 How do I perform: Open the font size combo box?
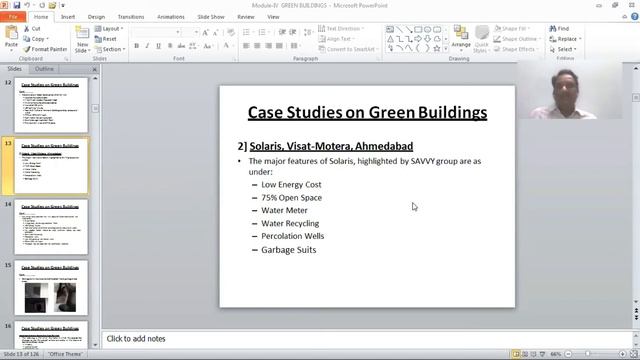[190, 32]
